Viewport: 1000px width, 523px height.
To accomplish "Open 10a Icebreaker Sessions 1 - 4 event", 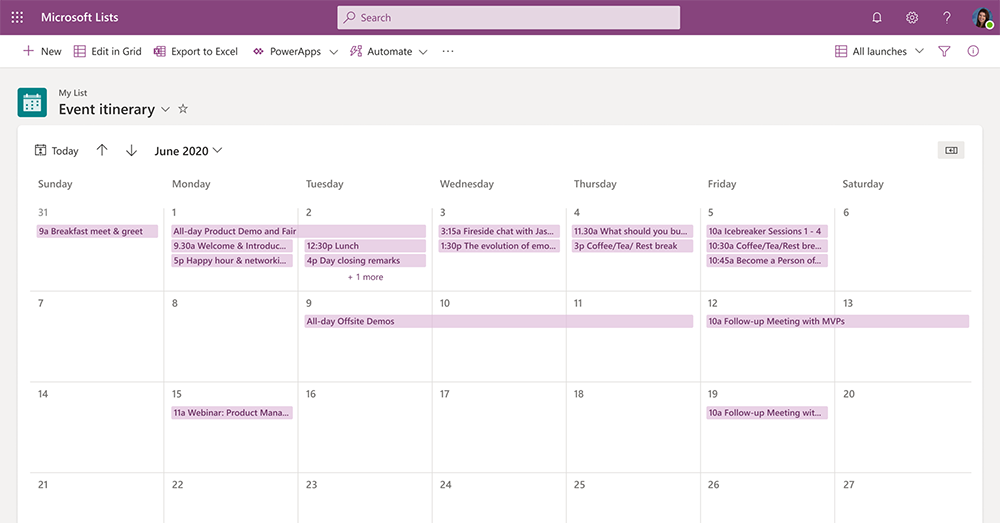I will click(767, 231).
